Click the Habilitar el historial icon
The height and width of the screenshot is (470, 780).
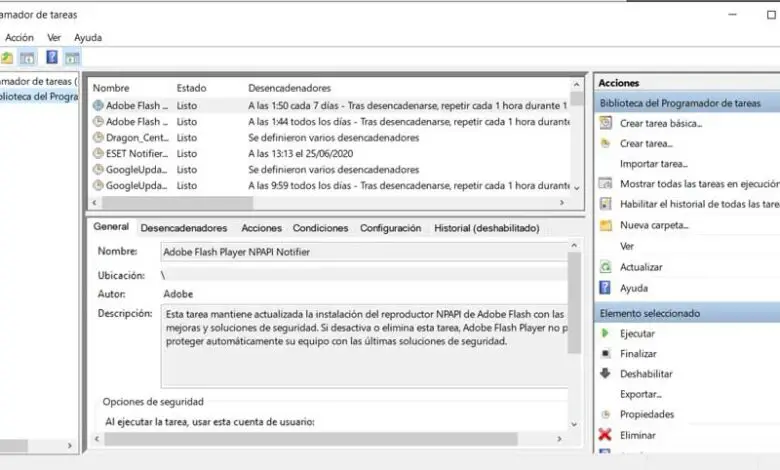coord(605,204)
